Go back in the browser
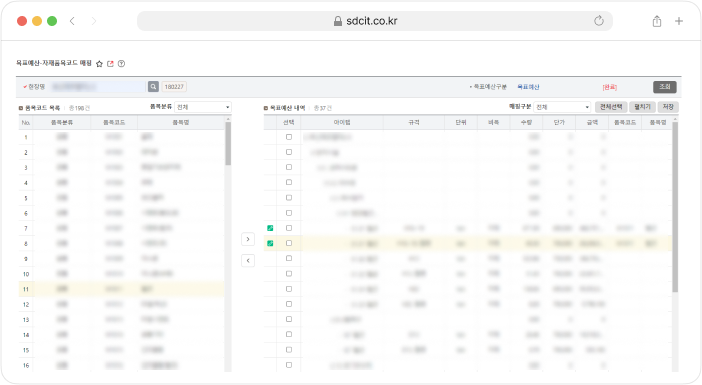Screen dimensions: 702x385 (72, 21)
